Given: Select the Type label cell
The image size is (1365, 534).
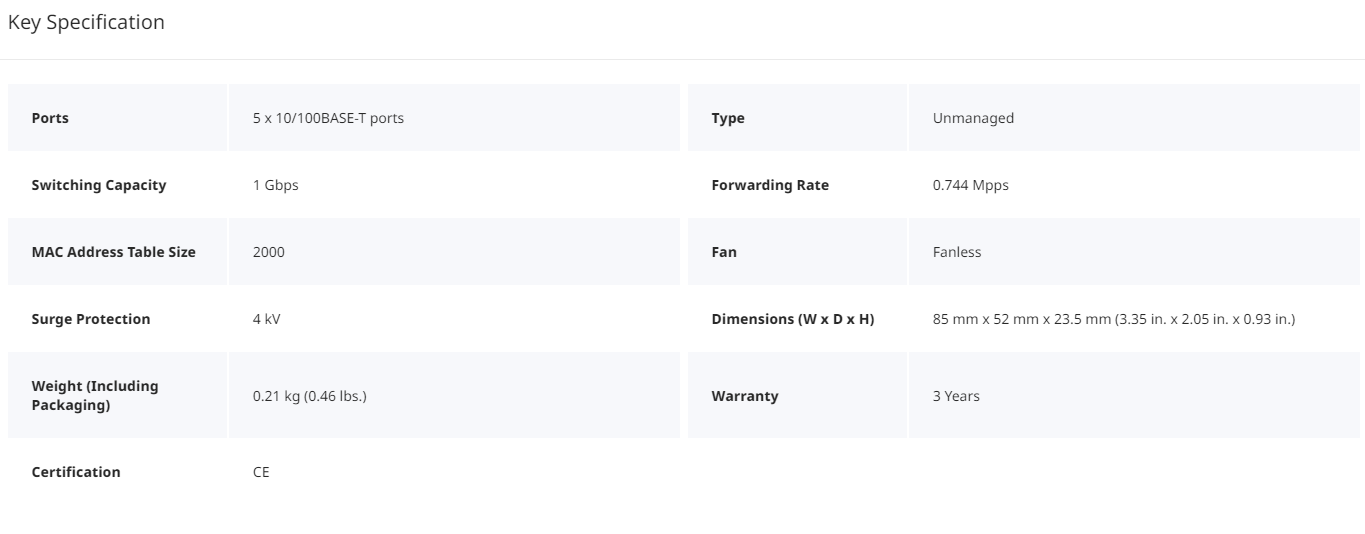Looking at the screenshot, I should point(797,118).
